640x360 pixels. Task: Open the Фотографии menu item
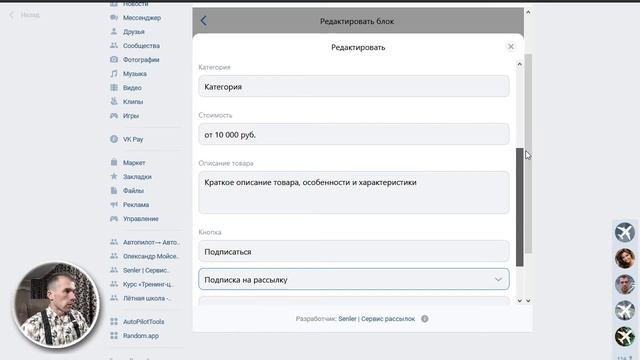(141, 60)
